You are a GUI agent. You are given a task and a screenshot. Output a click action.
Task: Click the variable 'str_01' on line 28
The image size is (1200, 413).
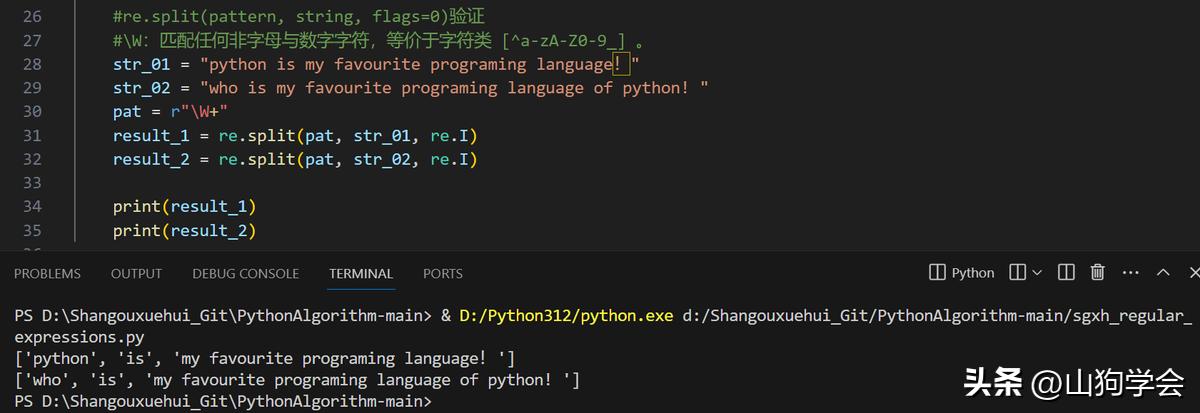click(x=144, y=64)
